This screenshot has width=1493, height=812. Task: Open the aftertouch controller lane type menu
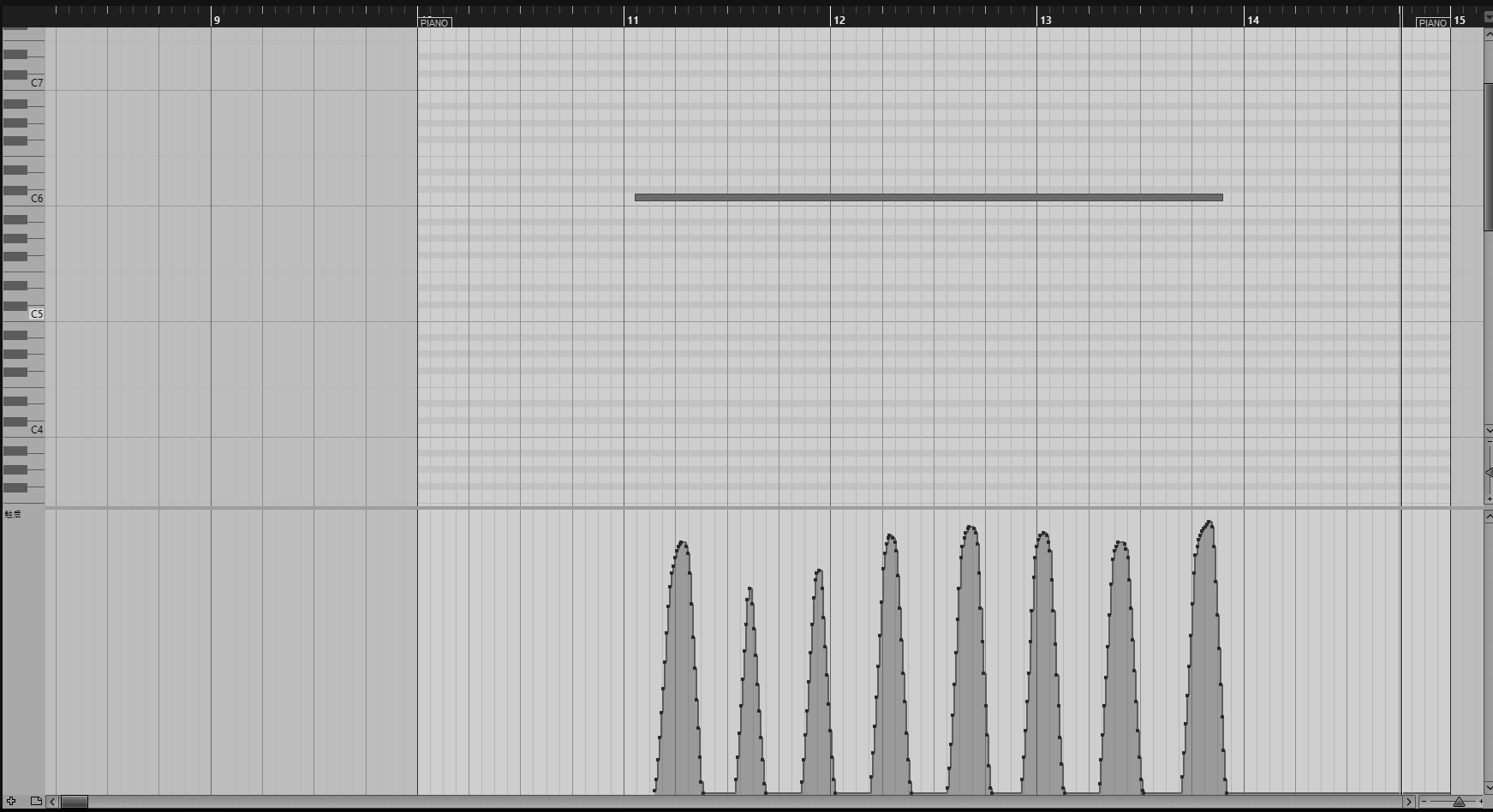(13, 515)
